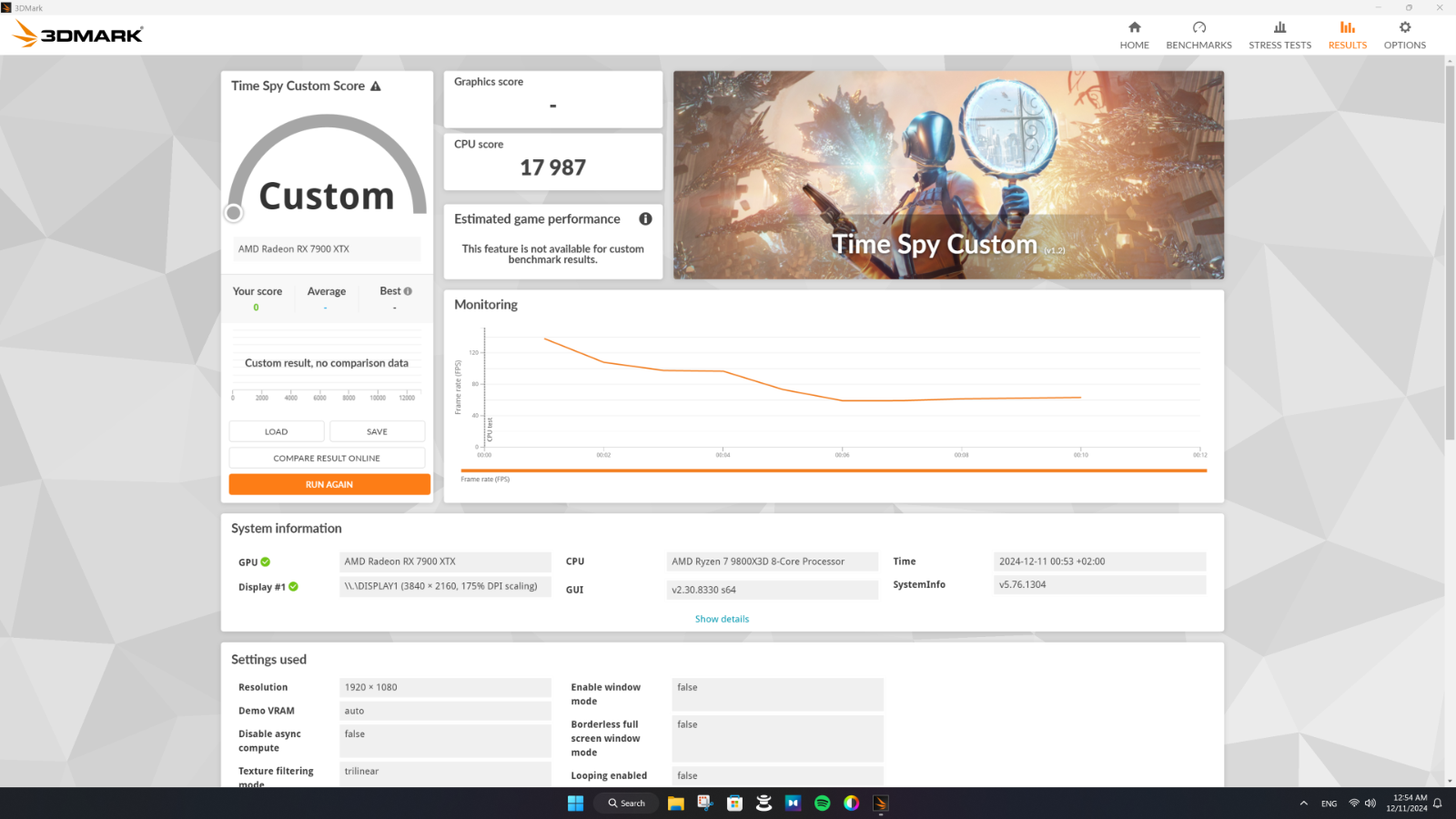Click the Disable async compute value false
Screen dimensions: 1456x819
point(445,741)
